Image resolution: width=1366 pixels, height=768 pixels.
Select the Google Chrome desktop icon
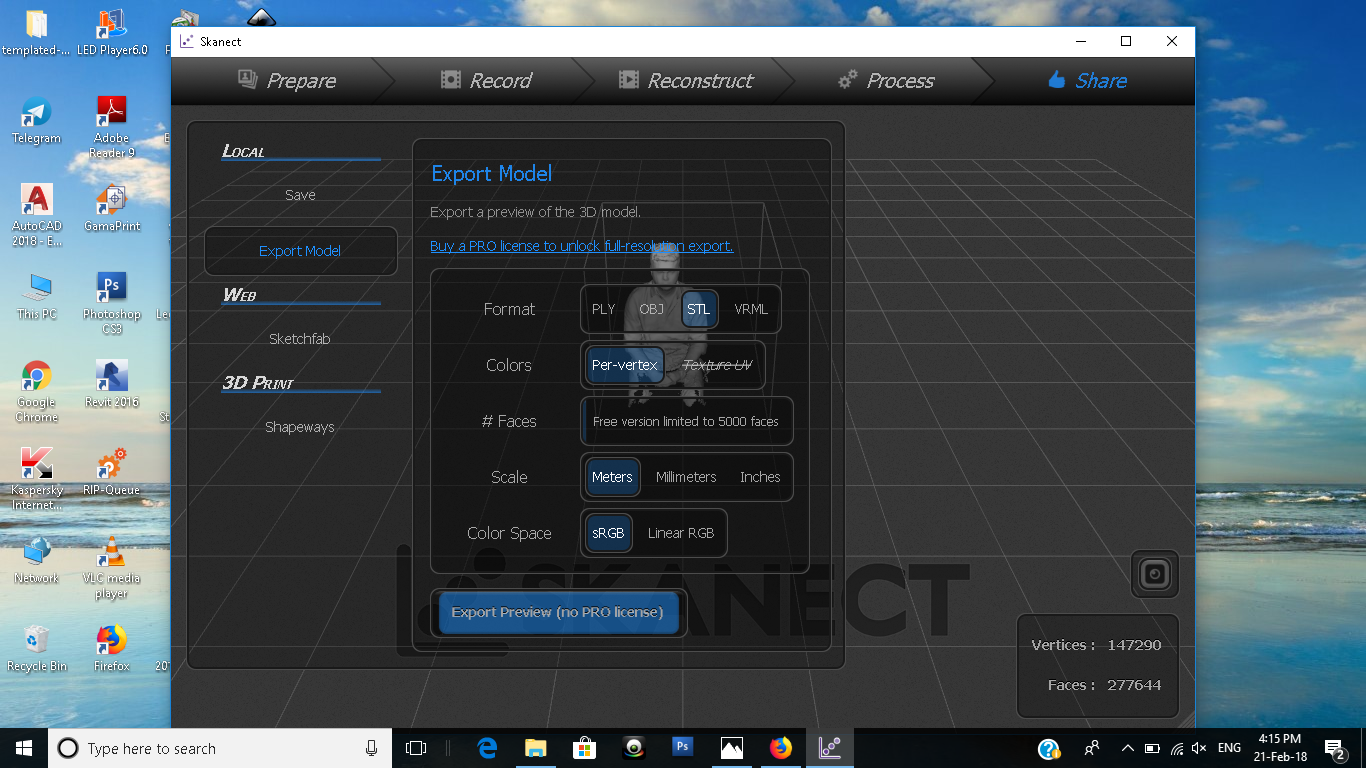(x=36, y=391)
